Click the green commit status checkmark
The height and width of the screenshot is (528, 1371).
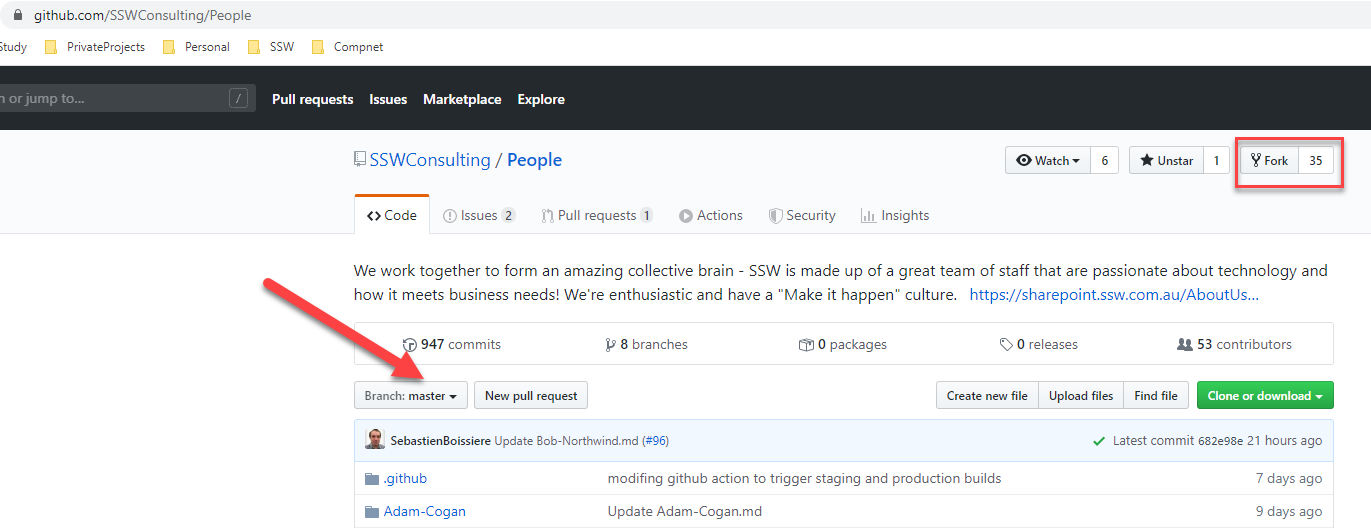tap(1099, 441)
